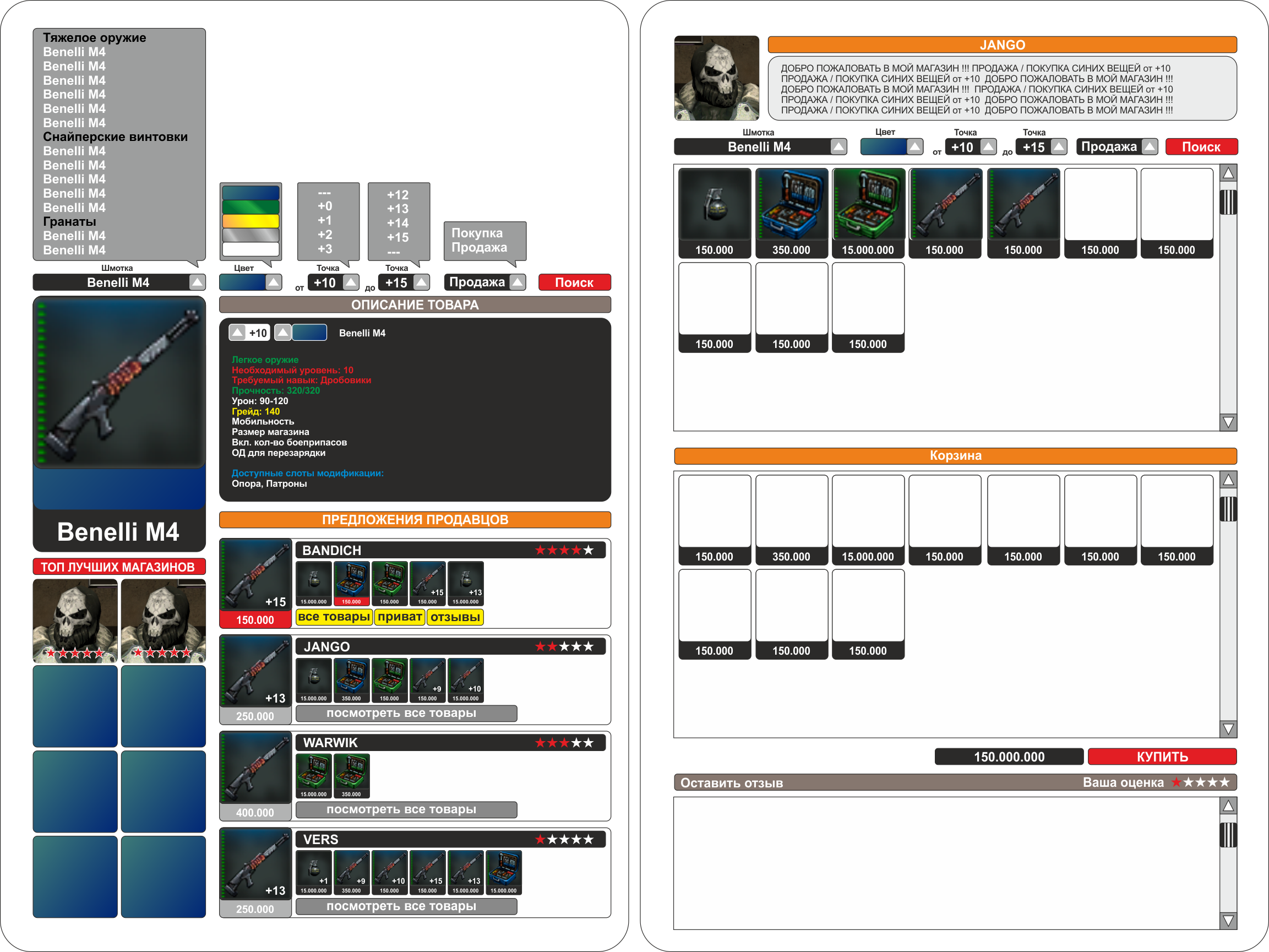This screenshot has height=952, width=1269.
Task: Open the first skull avatar in top shops
Action: (75, 621)
